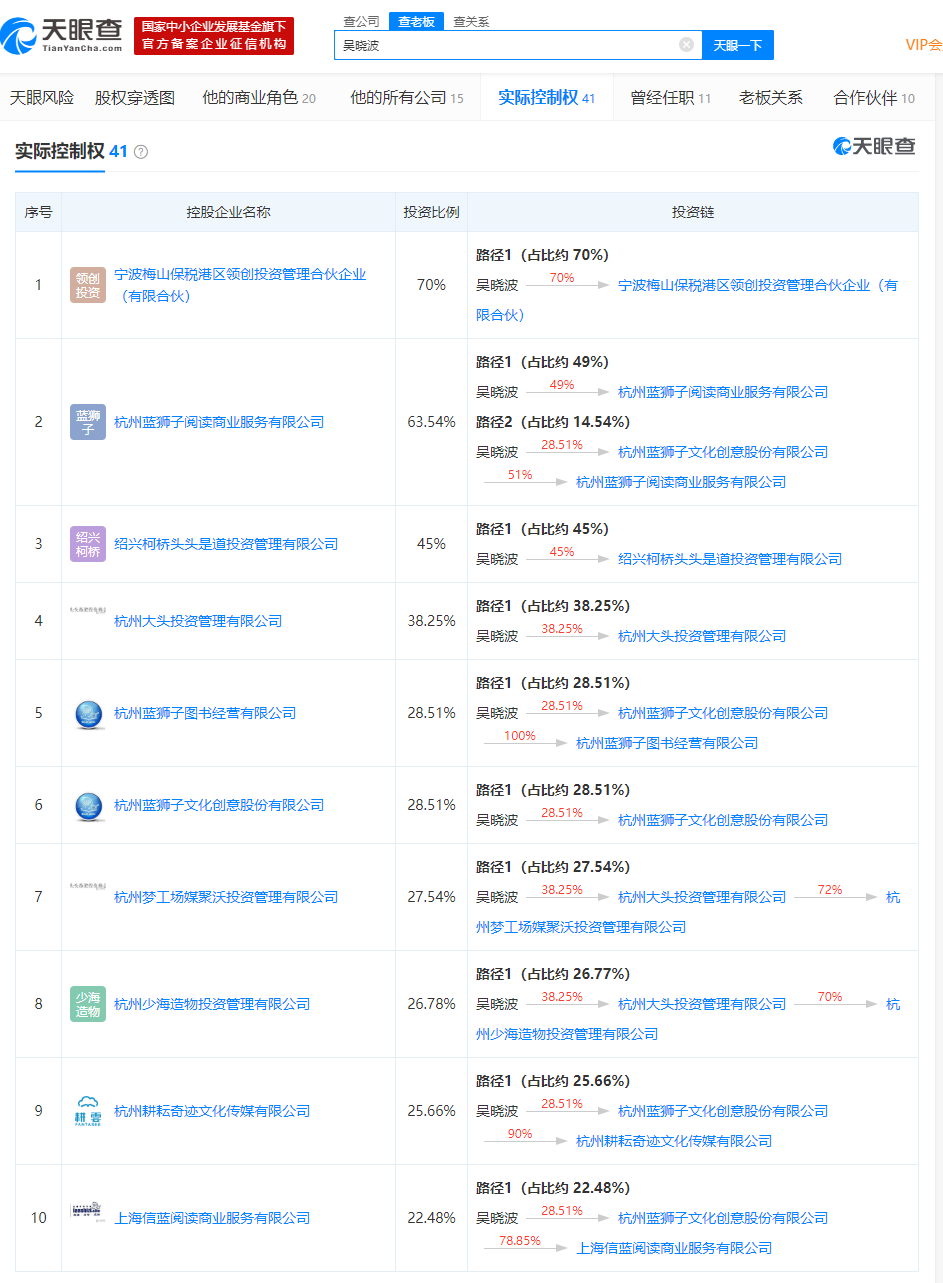Click the 25.66% investment ratio cell
The image size is (943, 1283).
click(431, 1111)
